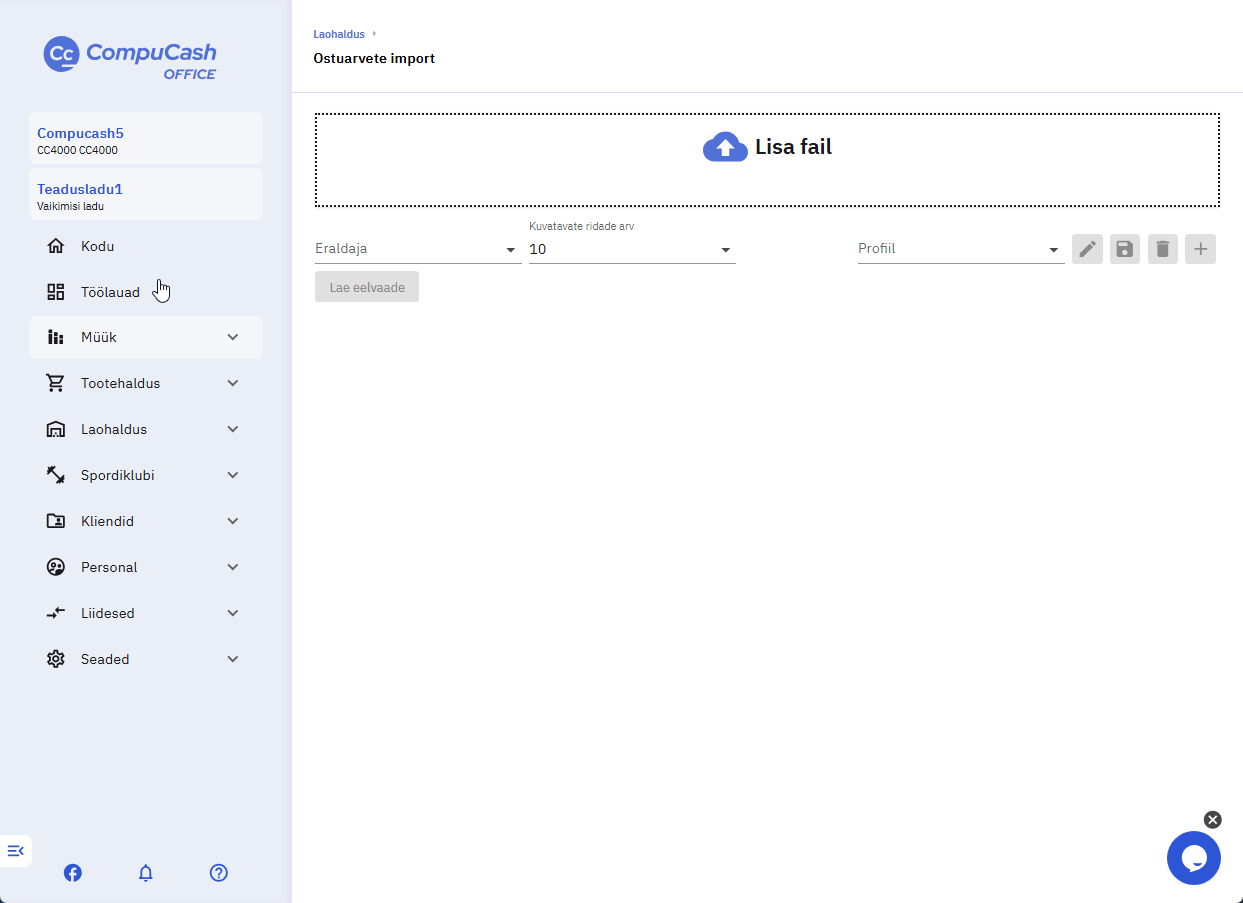Open the chat support bubble
Screen dimensions: 1243x903
tap(1194, 858)
